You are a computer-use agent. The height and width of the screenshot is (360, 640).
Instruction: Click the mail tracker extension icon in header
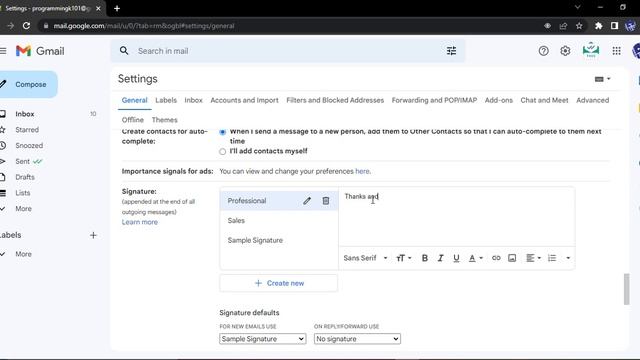(x=591, y=51)
